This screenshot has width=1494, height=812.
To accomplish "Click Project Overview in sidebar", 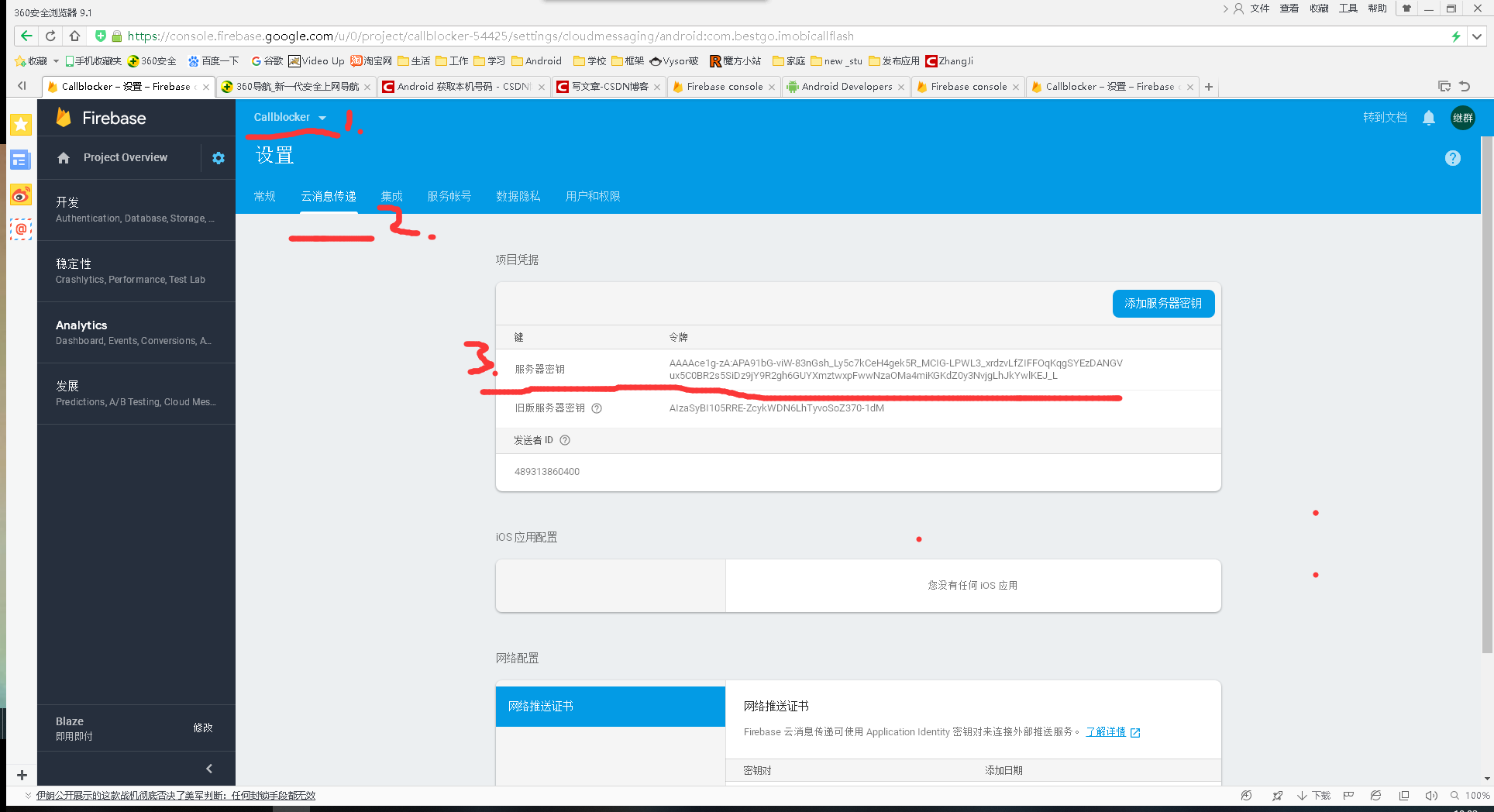I will coord(126,157).
